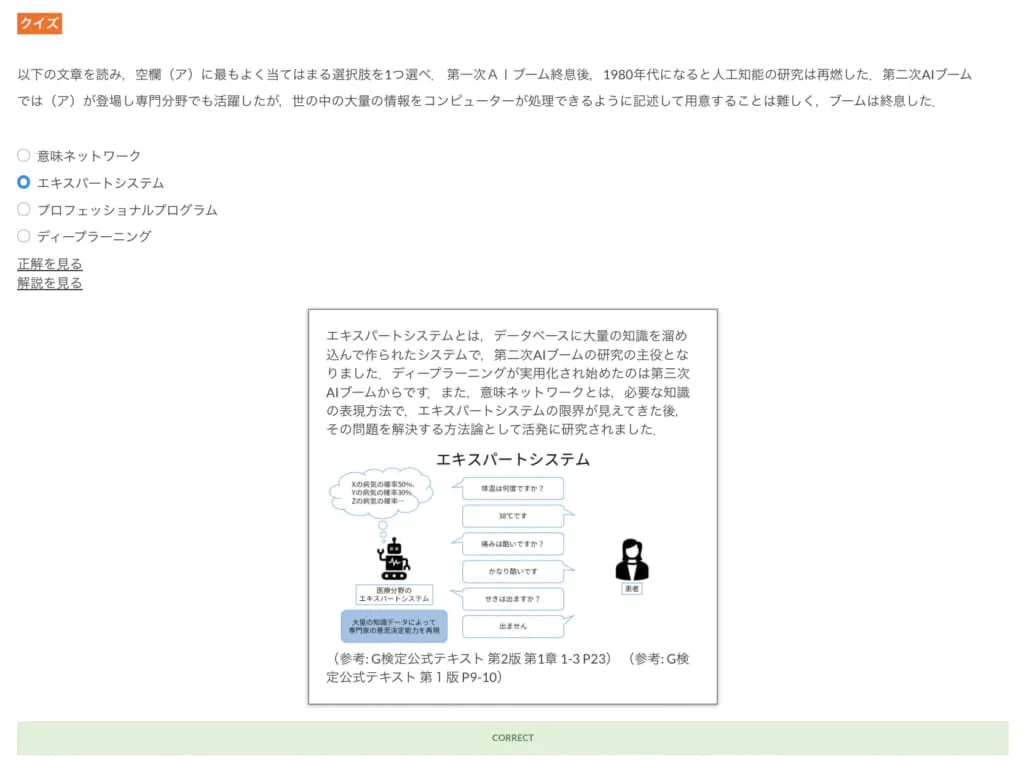
Task: Select the エキスパートシステム radio option
Action: tap(24, 182)
